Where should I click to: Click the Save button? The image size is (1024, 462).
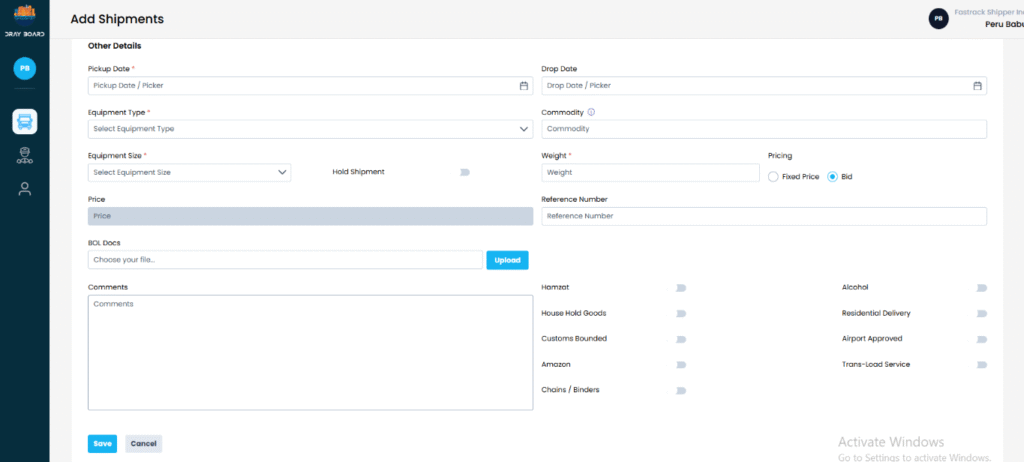(x=102, y=444)
